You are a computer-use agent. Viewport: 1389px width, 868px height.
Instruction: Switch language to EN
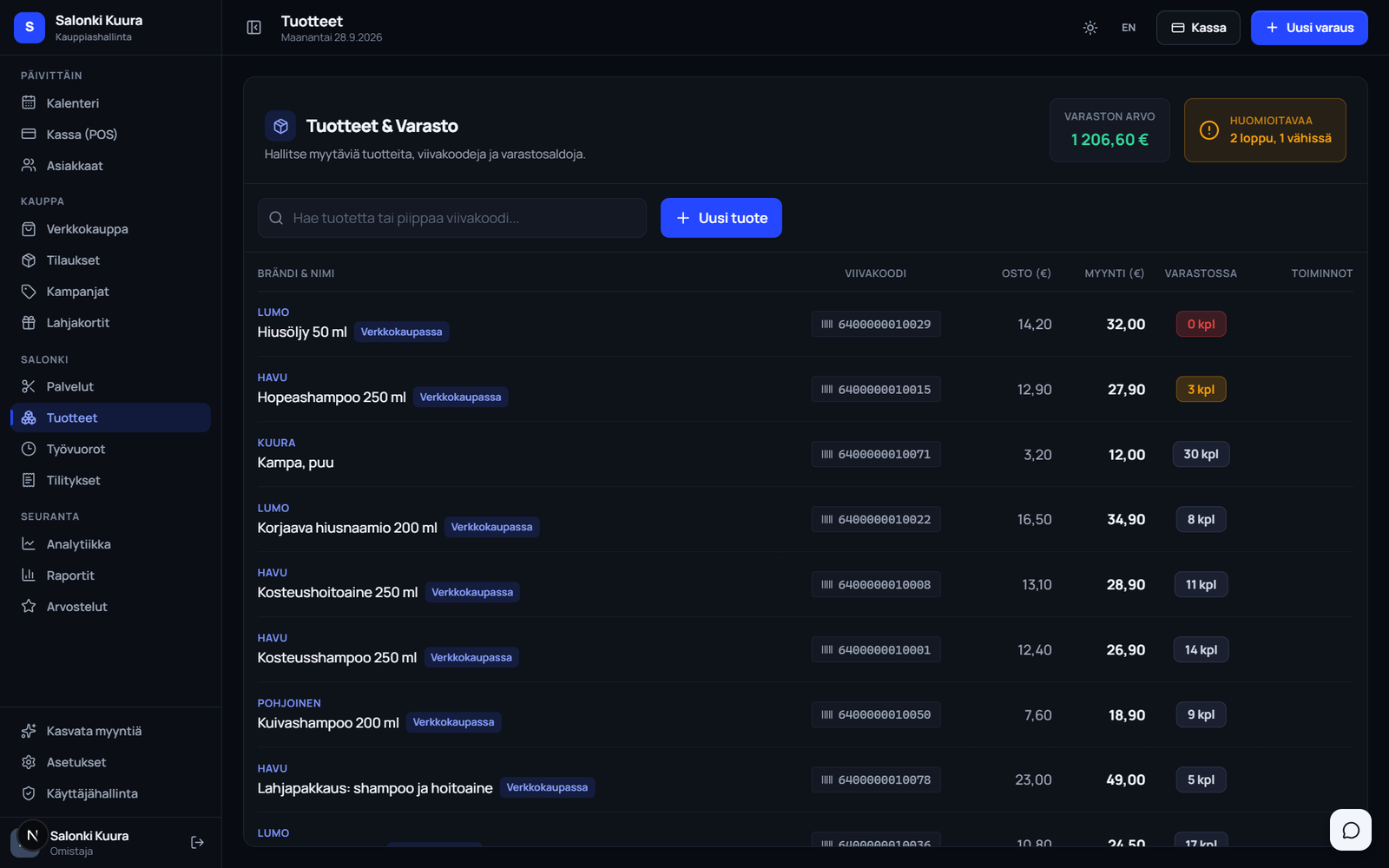click(x=1129, y=28)
